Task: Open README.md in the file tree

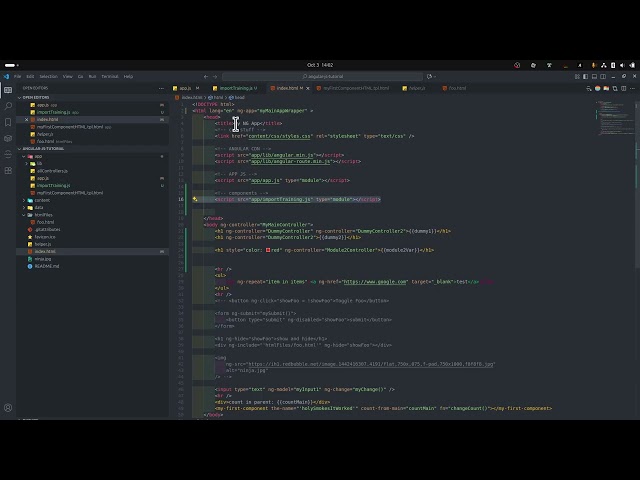Action: (x=47, y=266)
